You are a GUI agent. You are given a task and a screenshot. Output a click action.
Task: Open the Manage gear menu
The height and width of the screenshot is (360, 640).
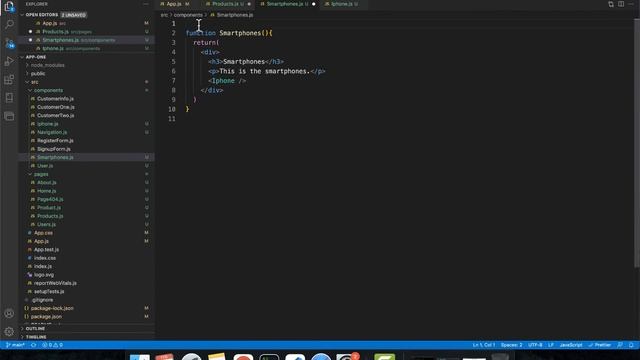9,331
